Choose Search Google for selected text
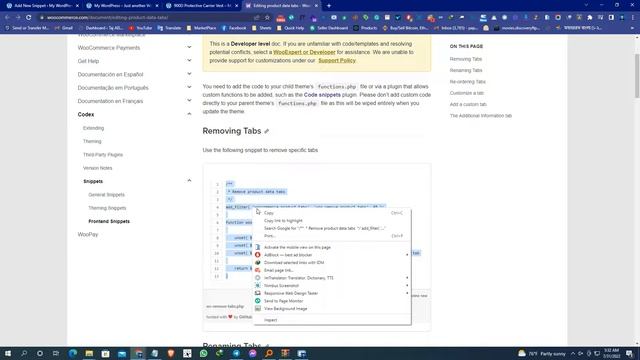Viewport: 640px width, 360px height. 332,228
